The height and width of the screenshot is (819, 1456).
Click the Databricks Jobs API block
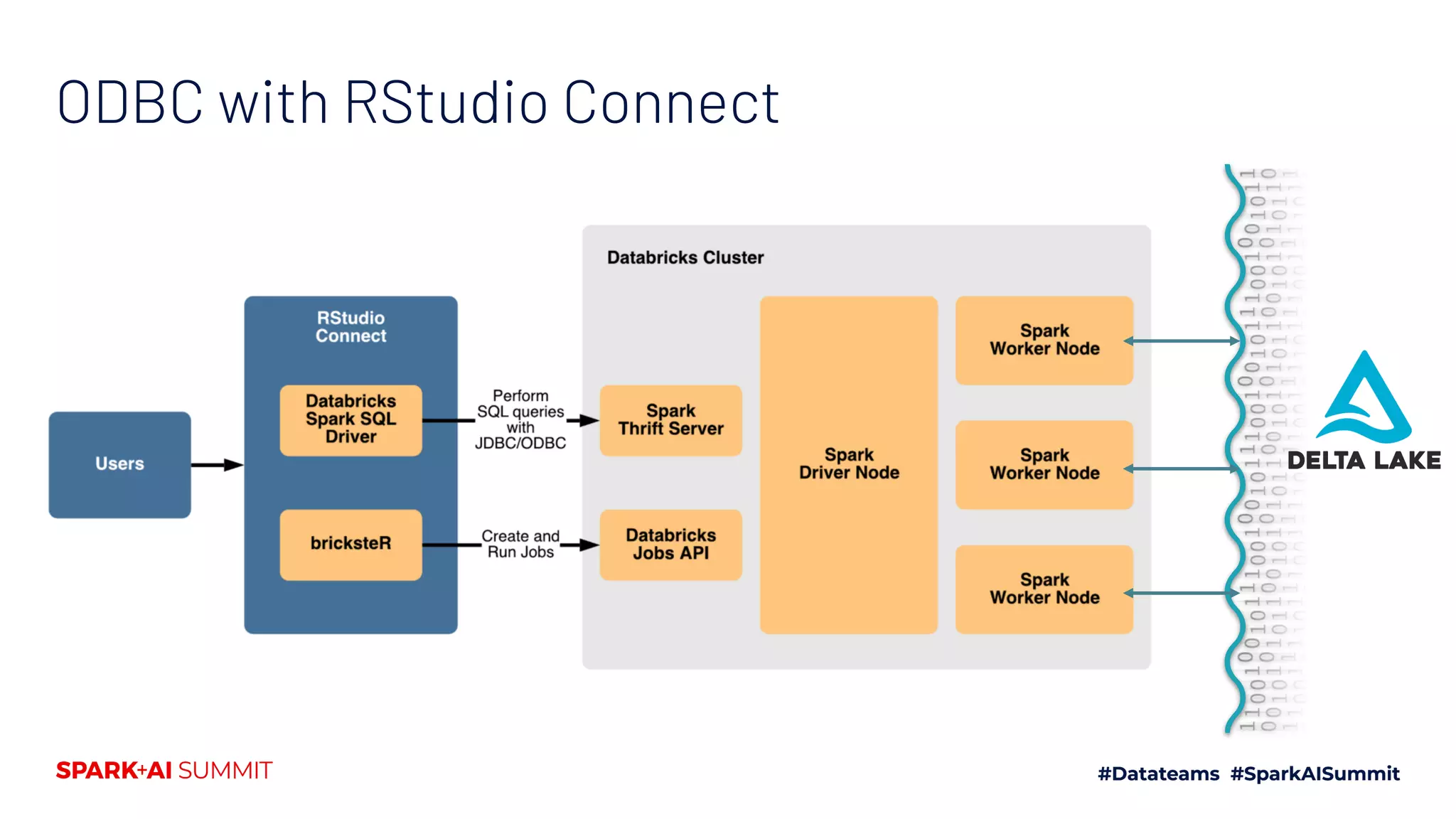coord(670,544)
